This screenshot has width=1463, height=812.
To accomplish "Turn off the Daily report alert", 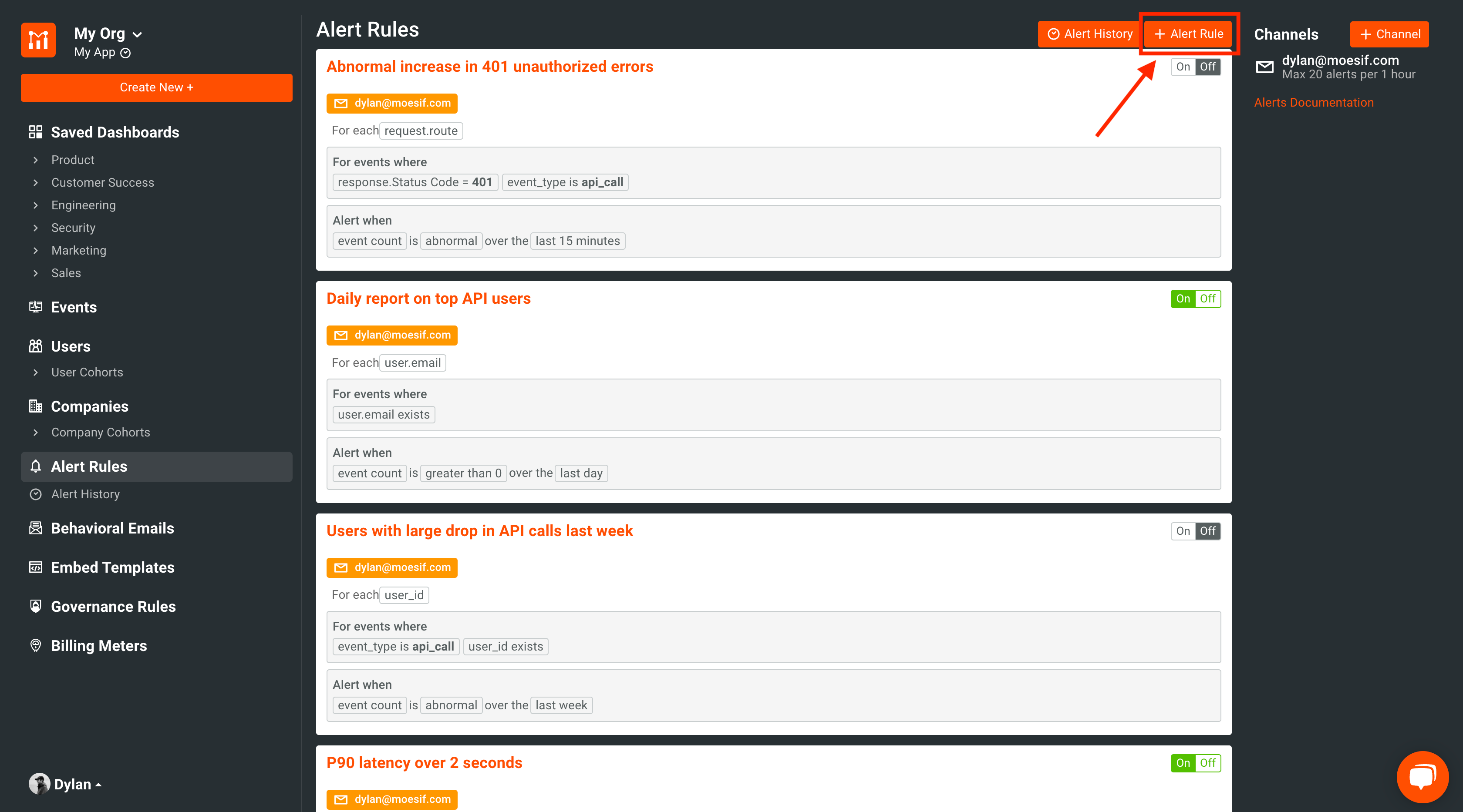I will (1207, 299).
